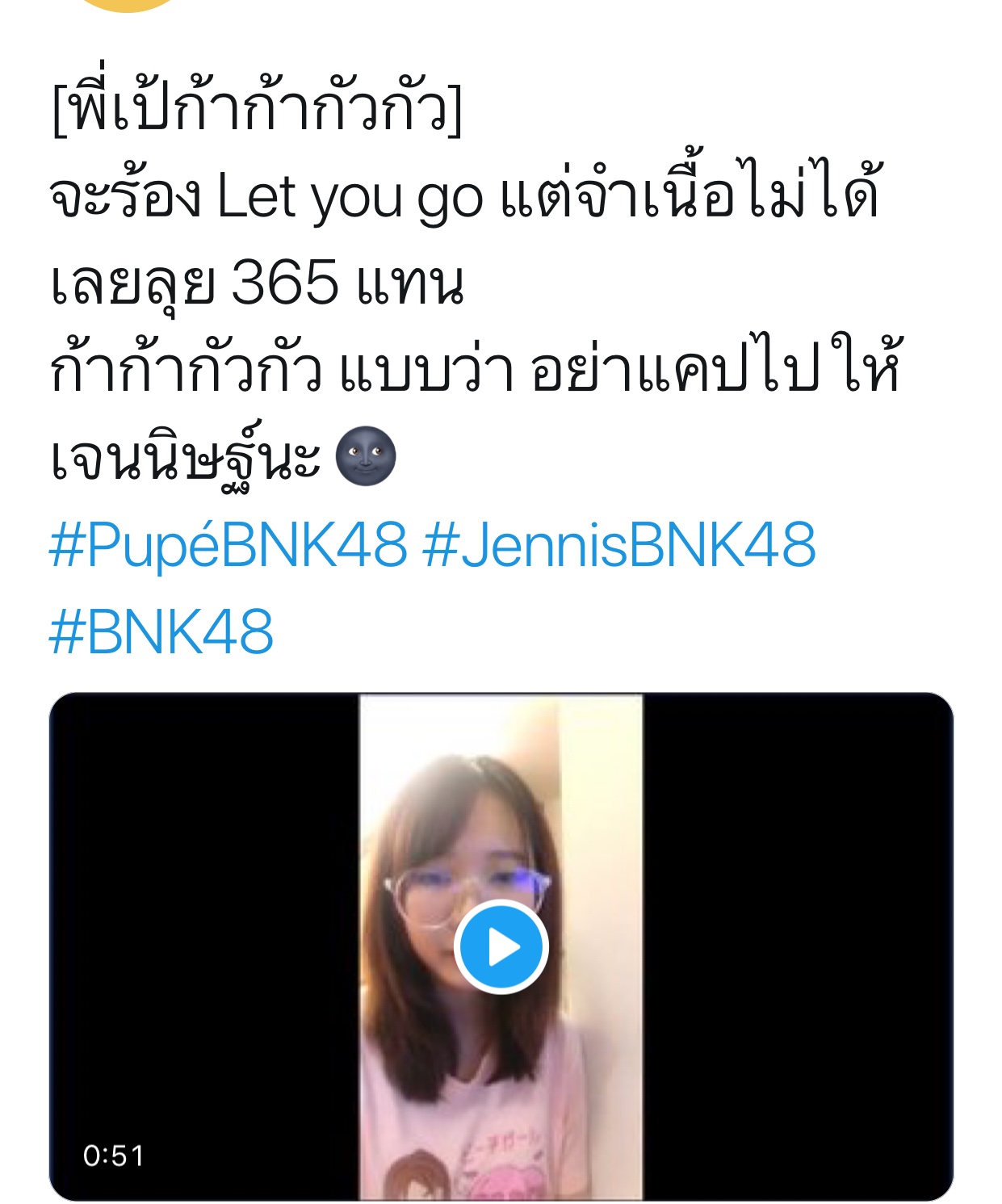Tap the tweet line containing 365
The image size is (1002, 1204).
click(x=257, y=283)
